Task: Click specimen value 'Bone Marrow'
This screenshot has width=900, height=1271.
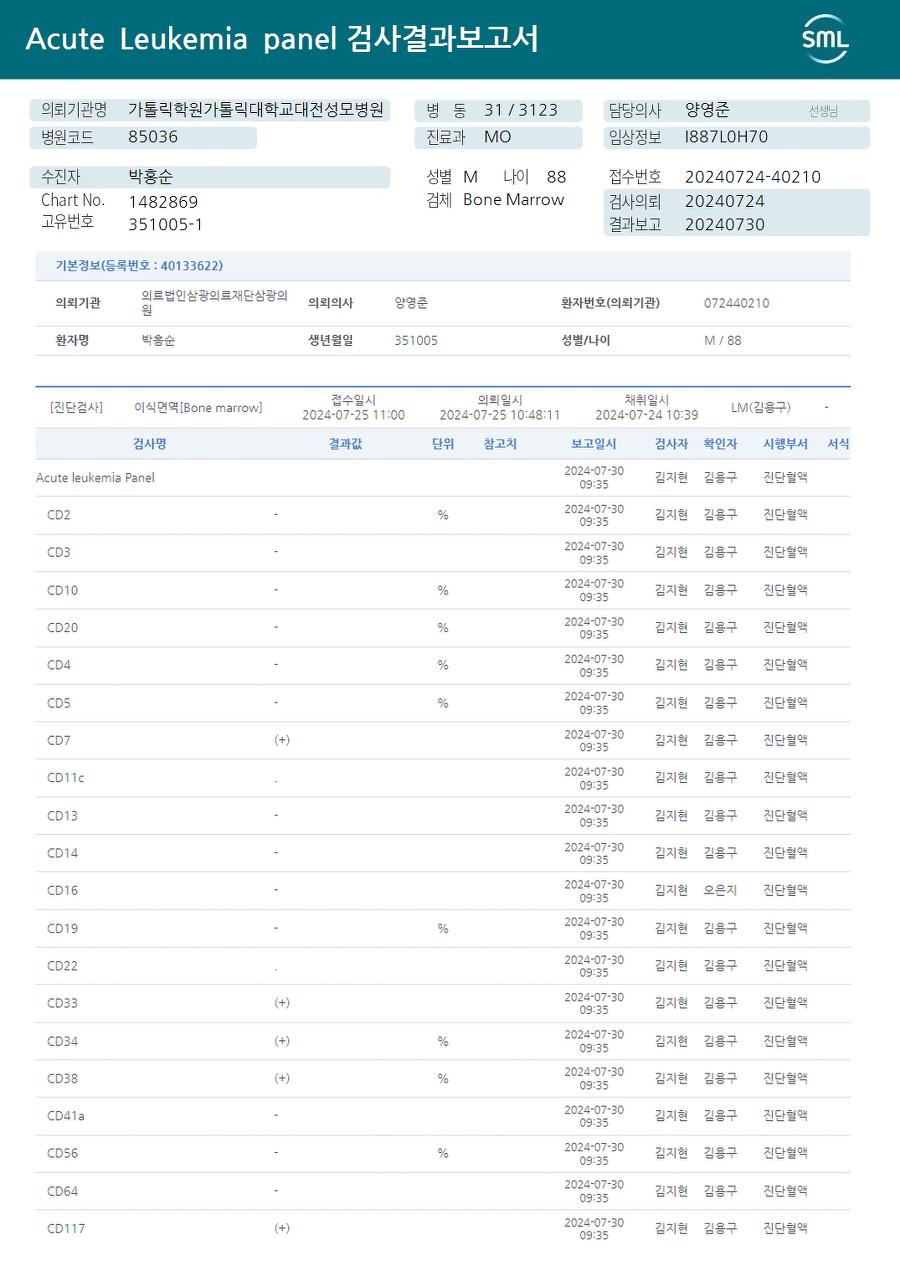Action: tap(514, 200)
